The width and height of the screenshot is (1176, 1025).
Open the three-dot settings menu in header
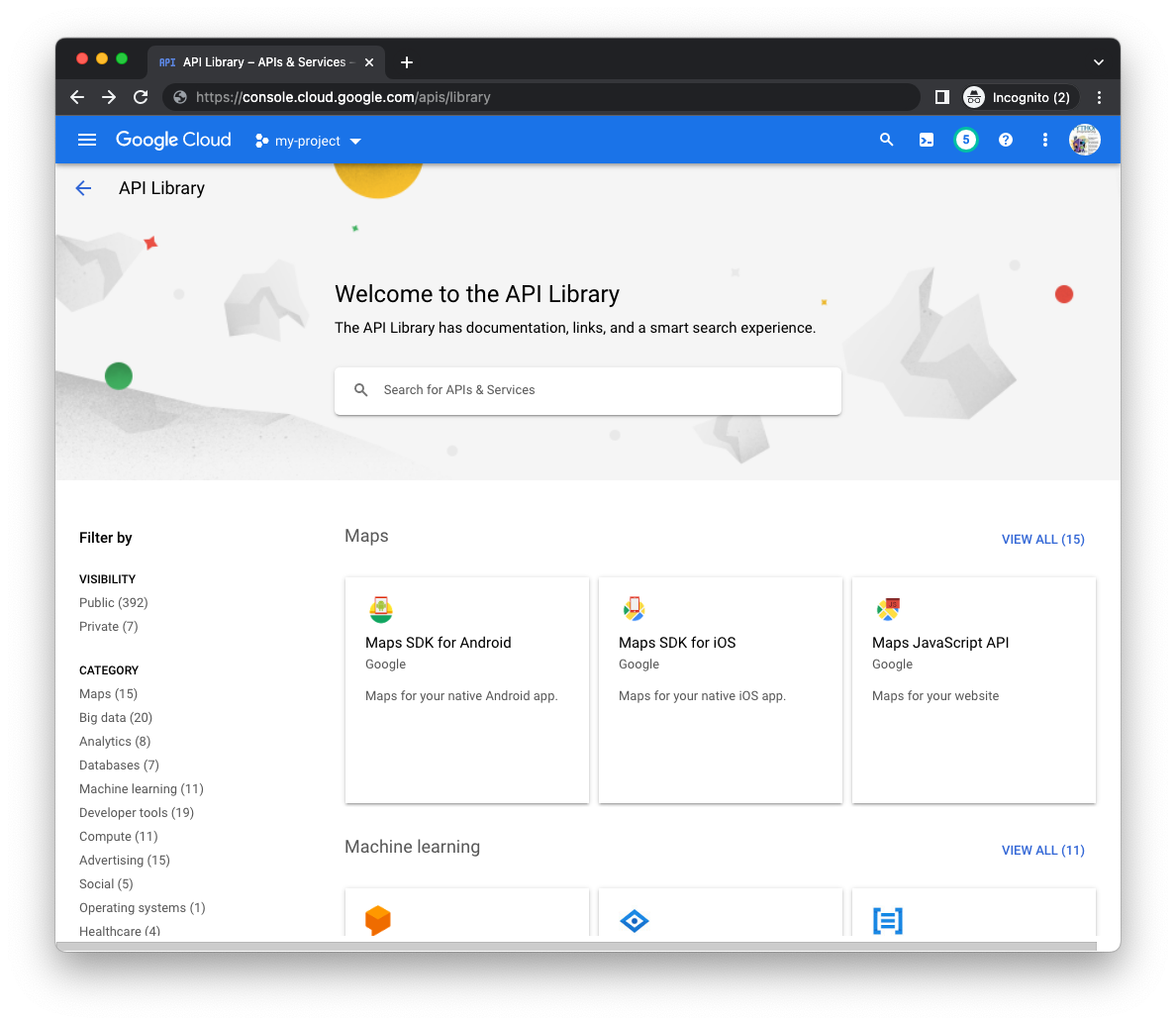tap(1045, 140)
